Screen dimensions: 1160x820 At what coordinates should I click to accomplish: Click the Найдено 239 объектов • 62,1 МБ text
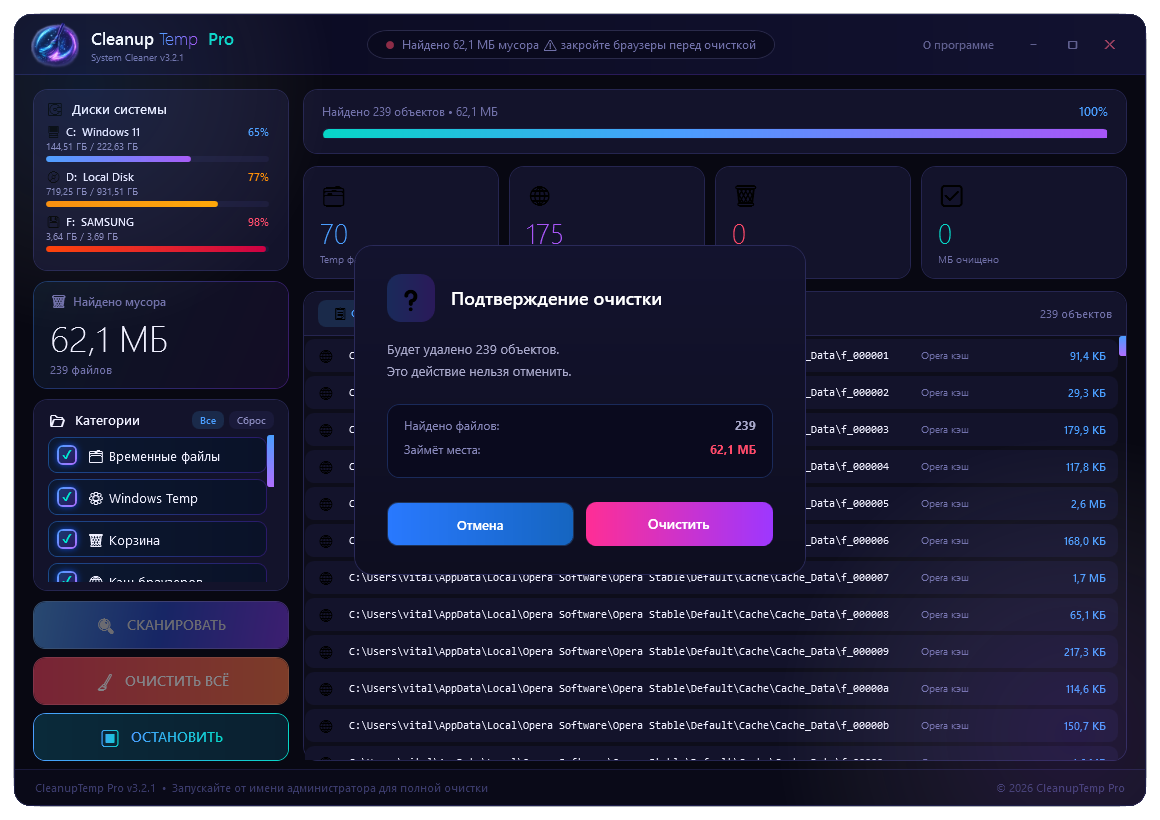410,112
